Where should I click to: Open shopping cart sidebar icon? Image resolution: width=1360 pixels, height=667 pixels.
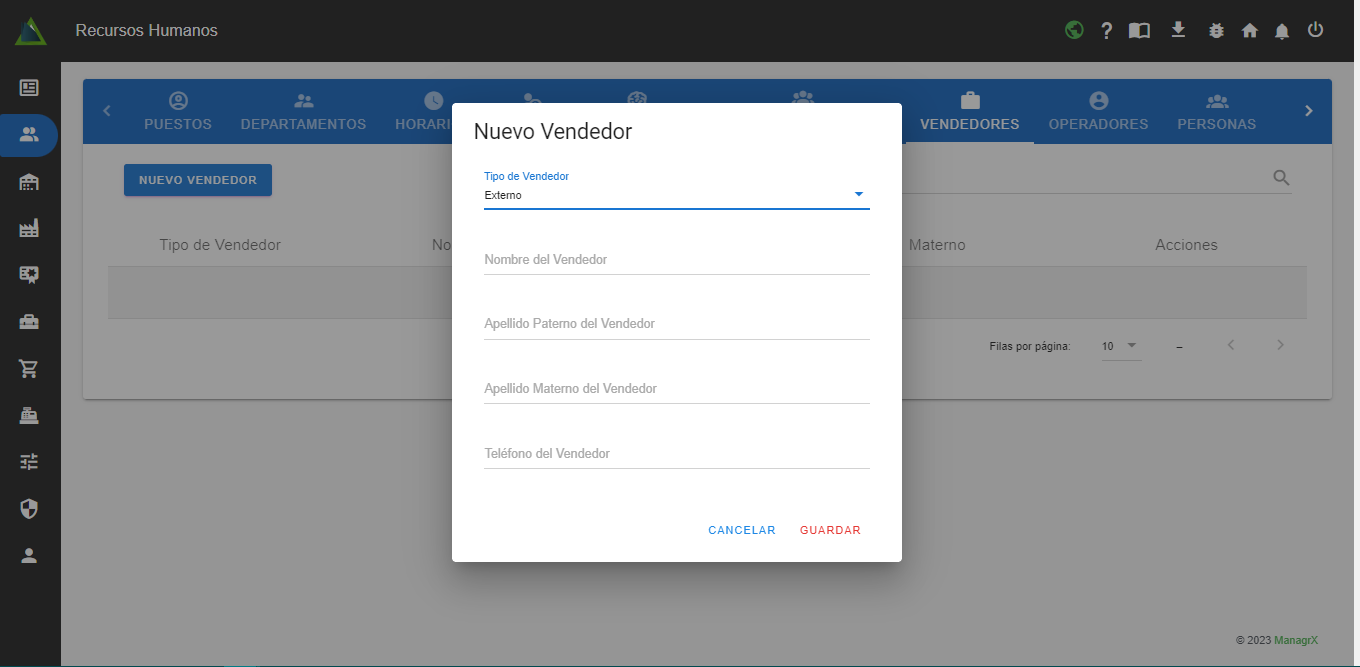coord(29,369)
